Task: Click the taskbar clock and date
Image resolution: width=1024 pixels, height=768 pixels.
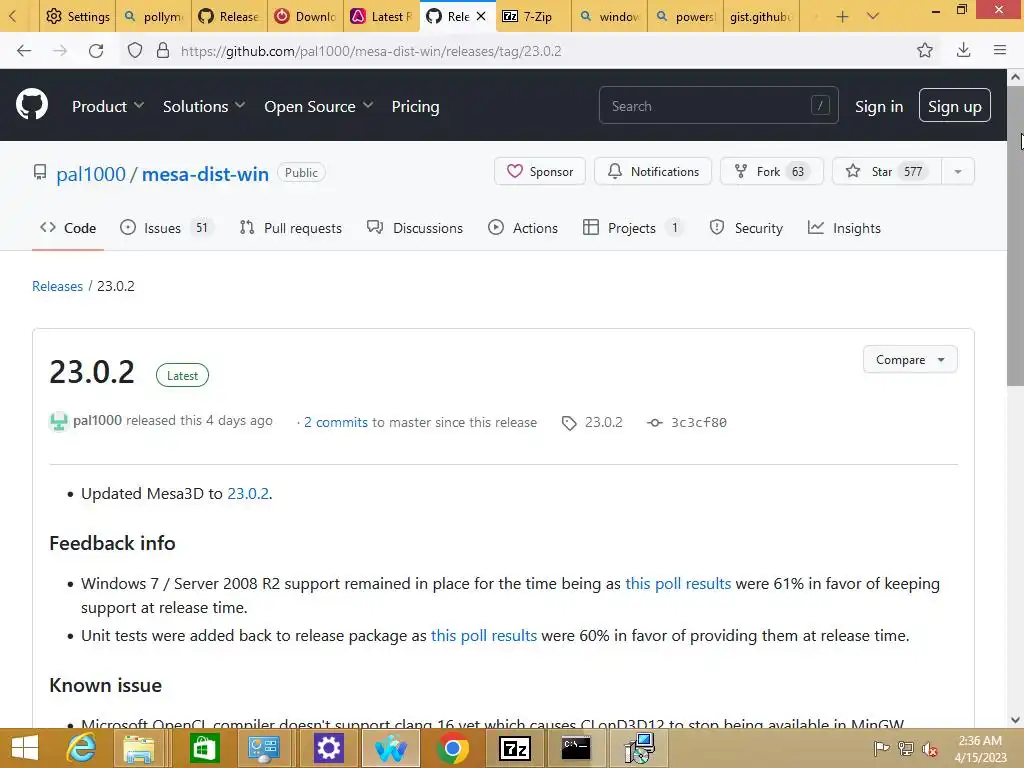Action: point(980,749)
